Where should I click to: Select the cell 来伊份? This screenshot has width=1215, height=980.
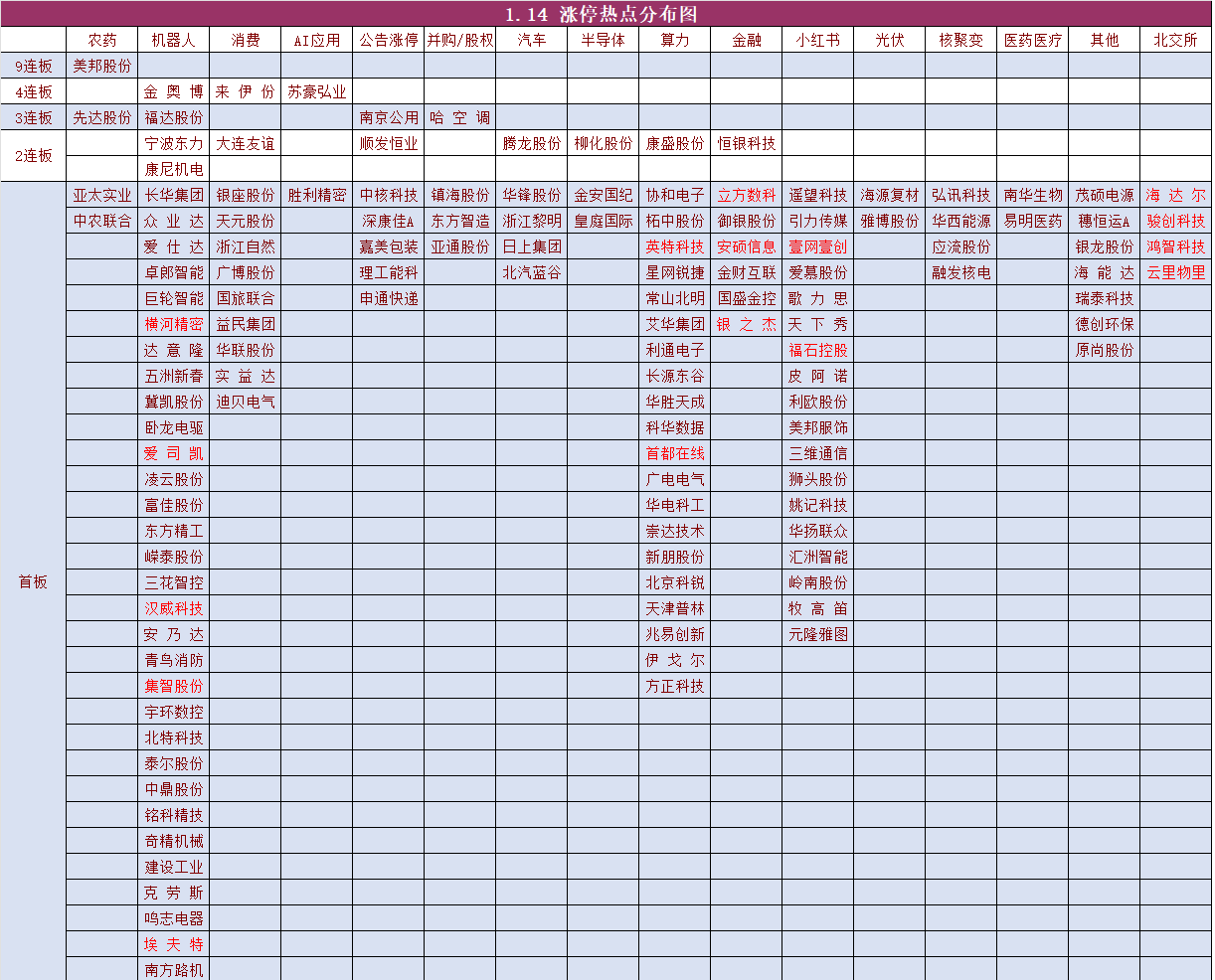pos(246,91)
